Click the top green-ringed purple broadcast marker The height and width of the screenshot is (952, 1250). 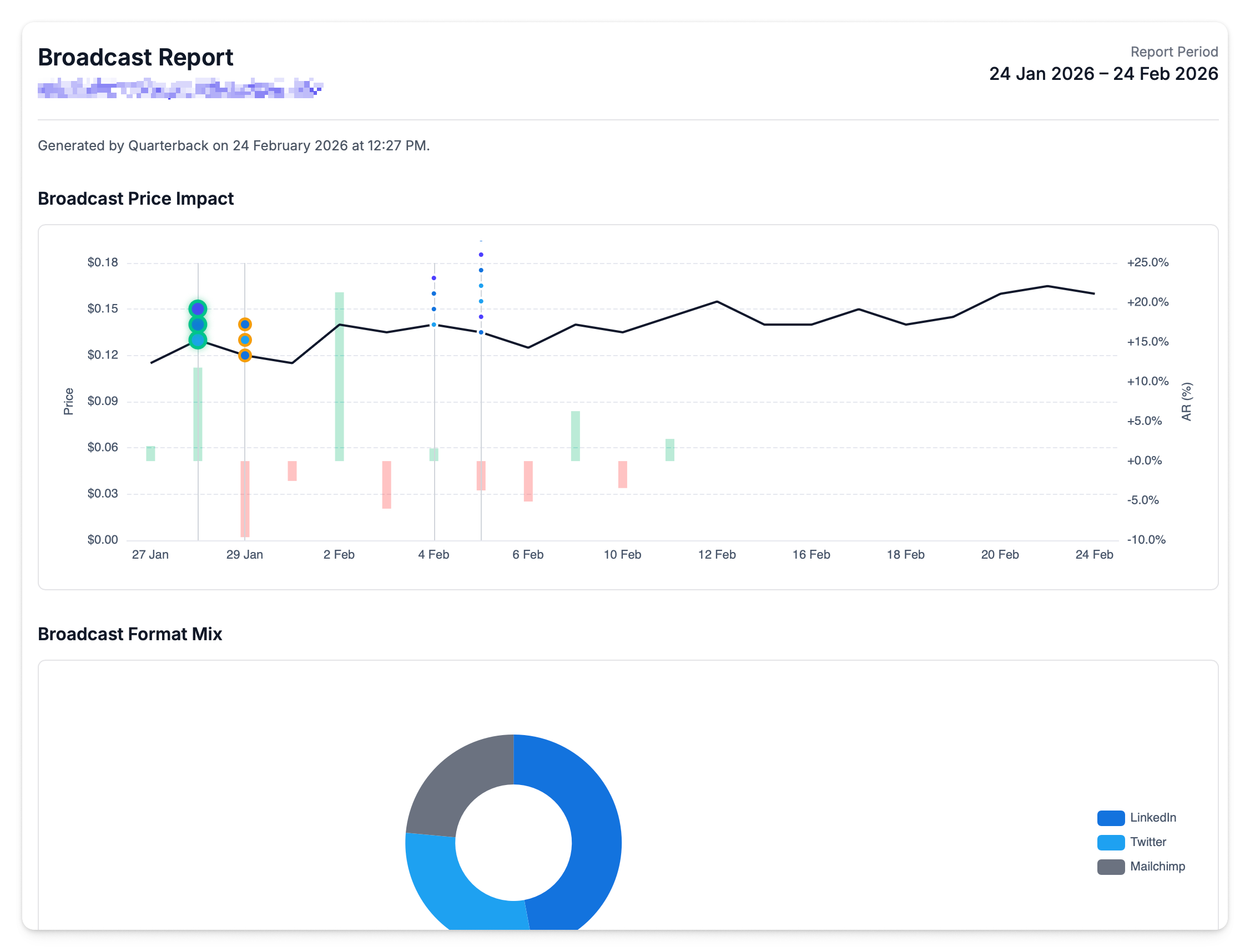(197, 309)
